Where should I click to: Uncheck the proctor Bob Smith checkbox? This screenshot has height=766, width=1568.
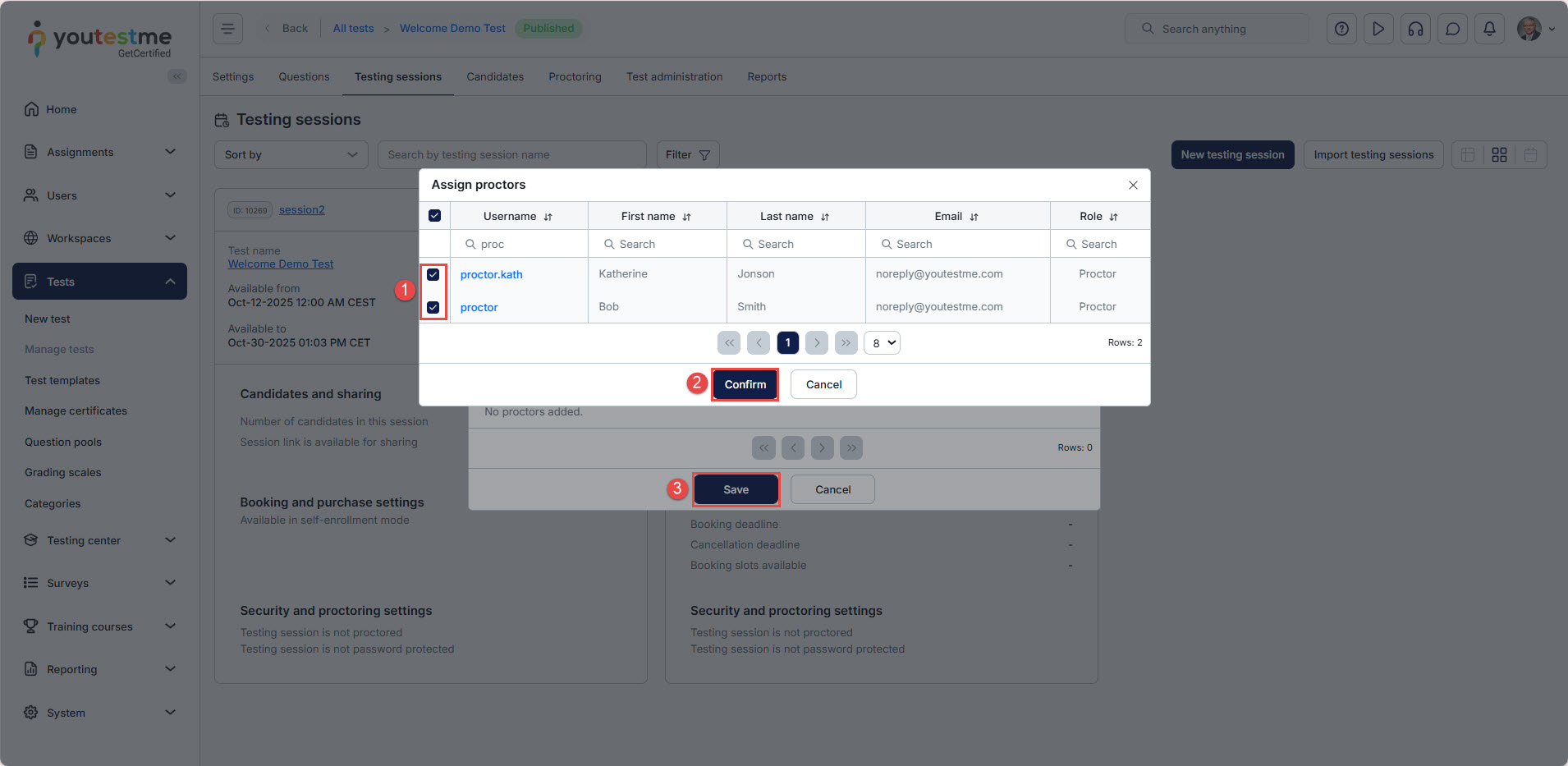[433, 307]
